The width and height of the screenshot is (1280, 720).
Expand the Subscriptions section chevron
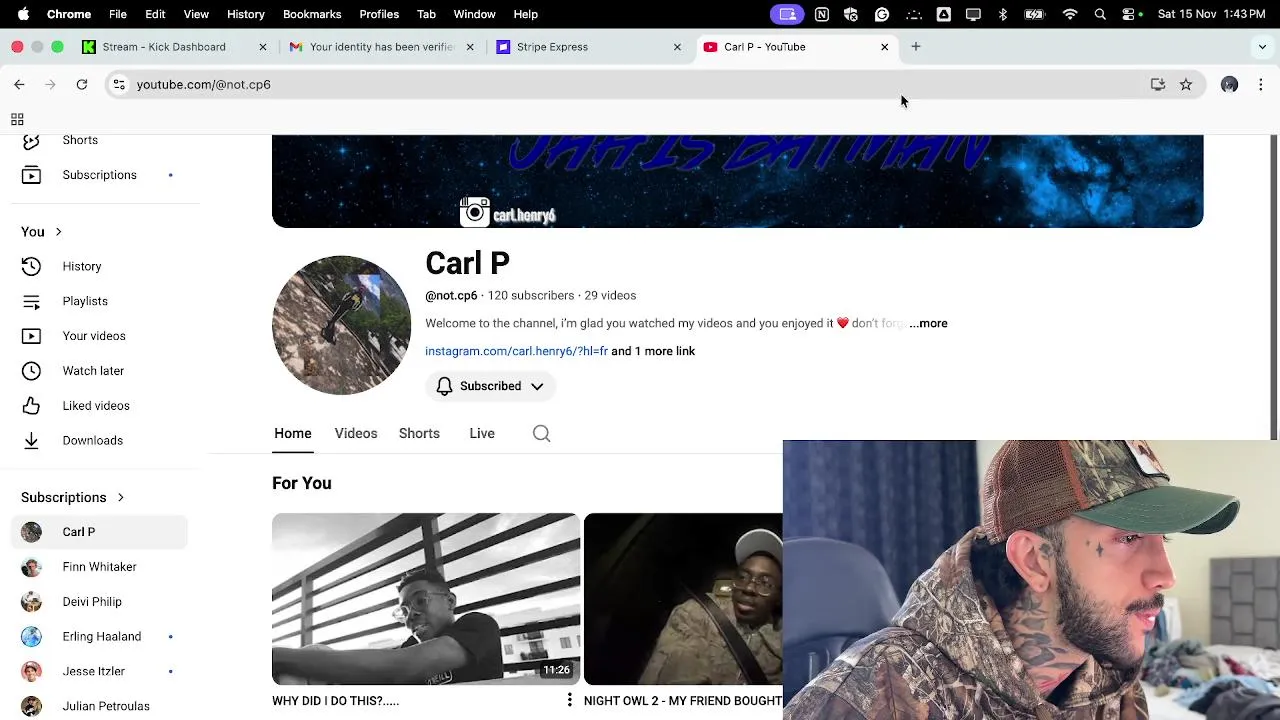[120, 497]
